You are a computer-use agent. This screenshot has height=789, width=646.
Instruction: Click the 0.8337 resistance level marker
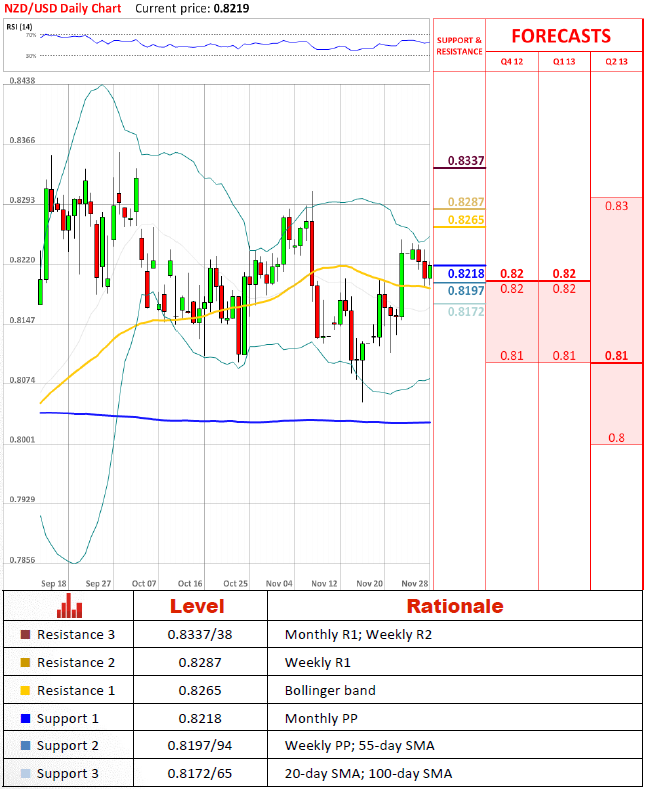coord(466,160)
